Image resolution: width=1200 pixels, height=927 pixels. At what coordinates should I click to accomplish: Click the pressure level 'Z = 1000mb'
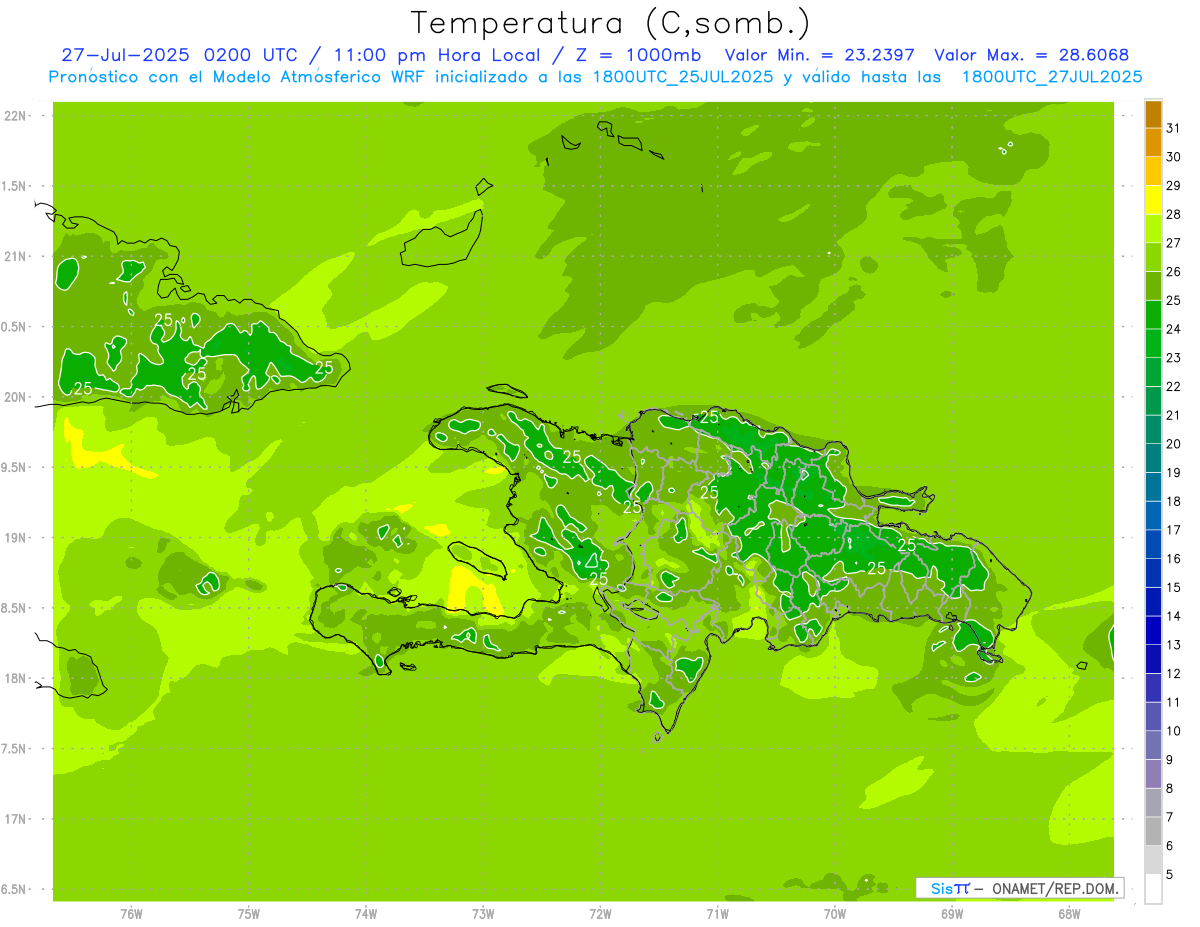tap(638, 55)
